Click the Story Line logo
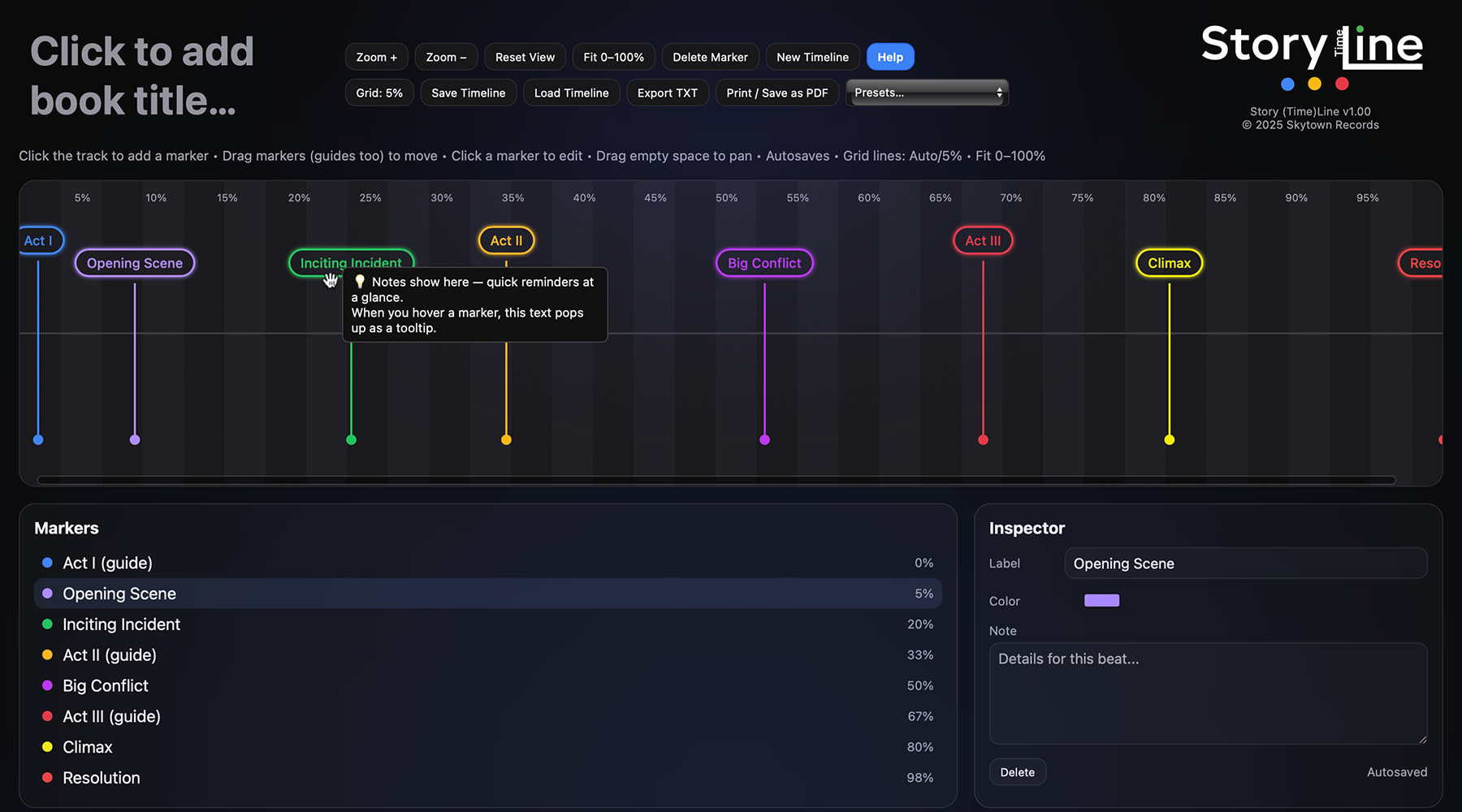This screenshot has height=812, width=1462. click(x=1311, y=47)
